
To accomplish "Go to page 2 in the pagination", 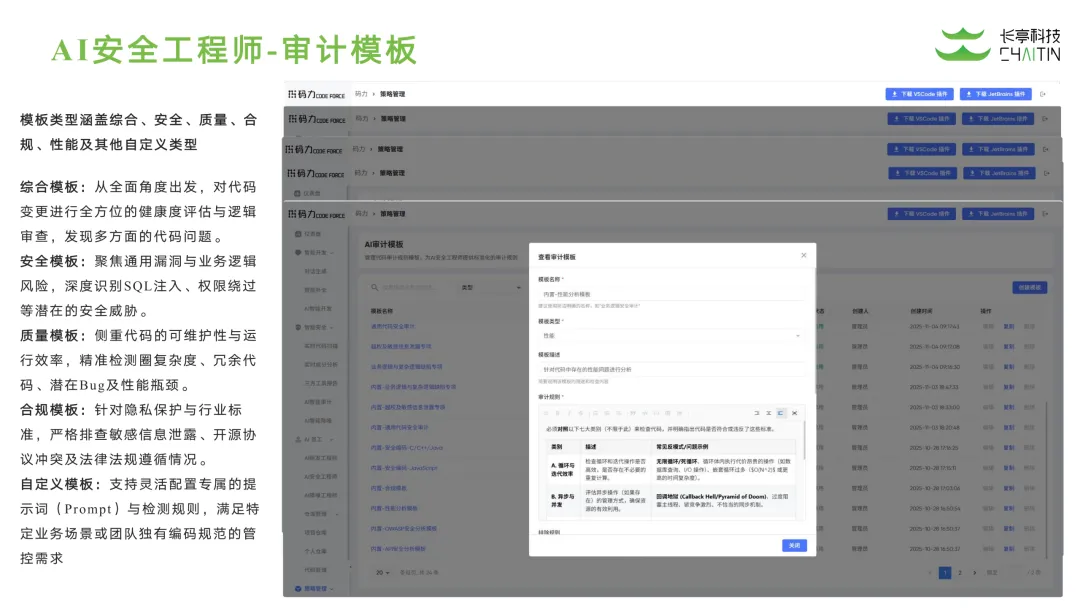I will (x=959, y=573).
